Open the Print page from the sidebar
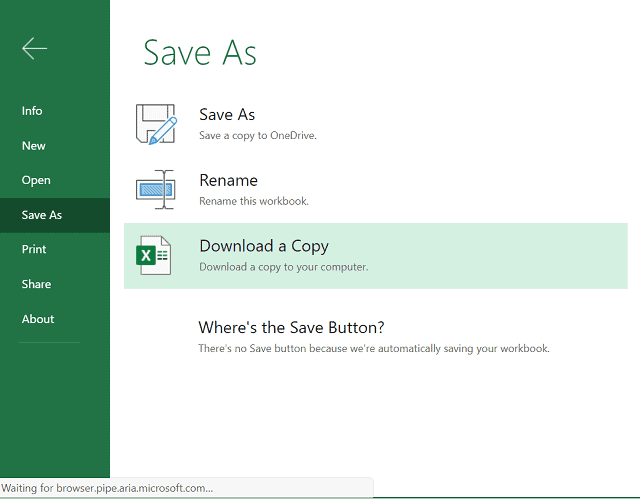Viewport: 640px width, 500px height. pos(34,249)
